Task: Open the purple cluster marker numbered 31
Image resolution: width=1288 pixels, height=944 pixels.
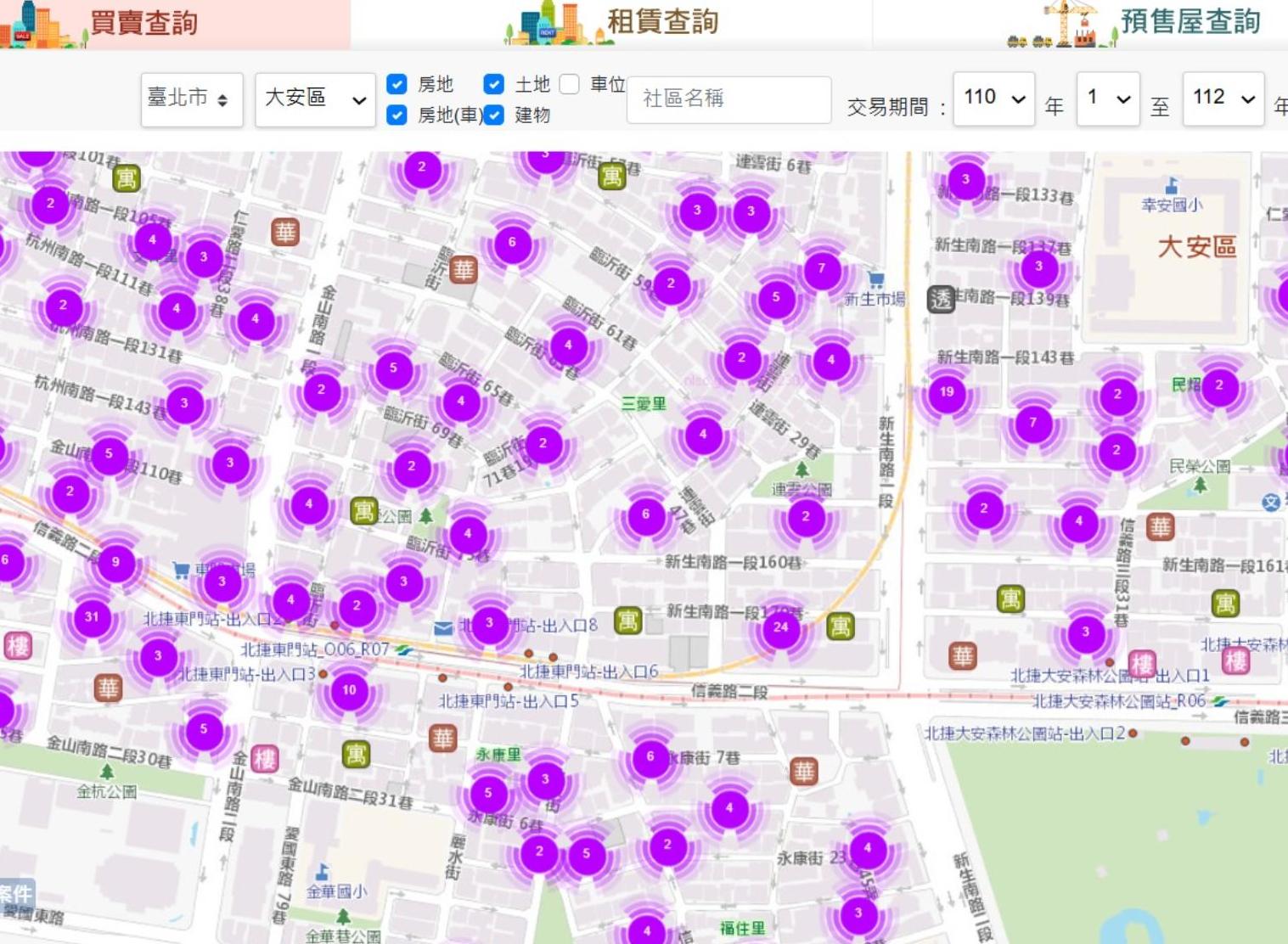Action: click(x=92, y=617)
